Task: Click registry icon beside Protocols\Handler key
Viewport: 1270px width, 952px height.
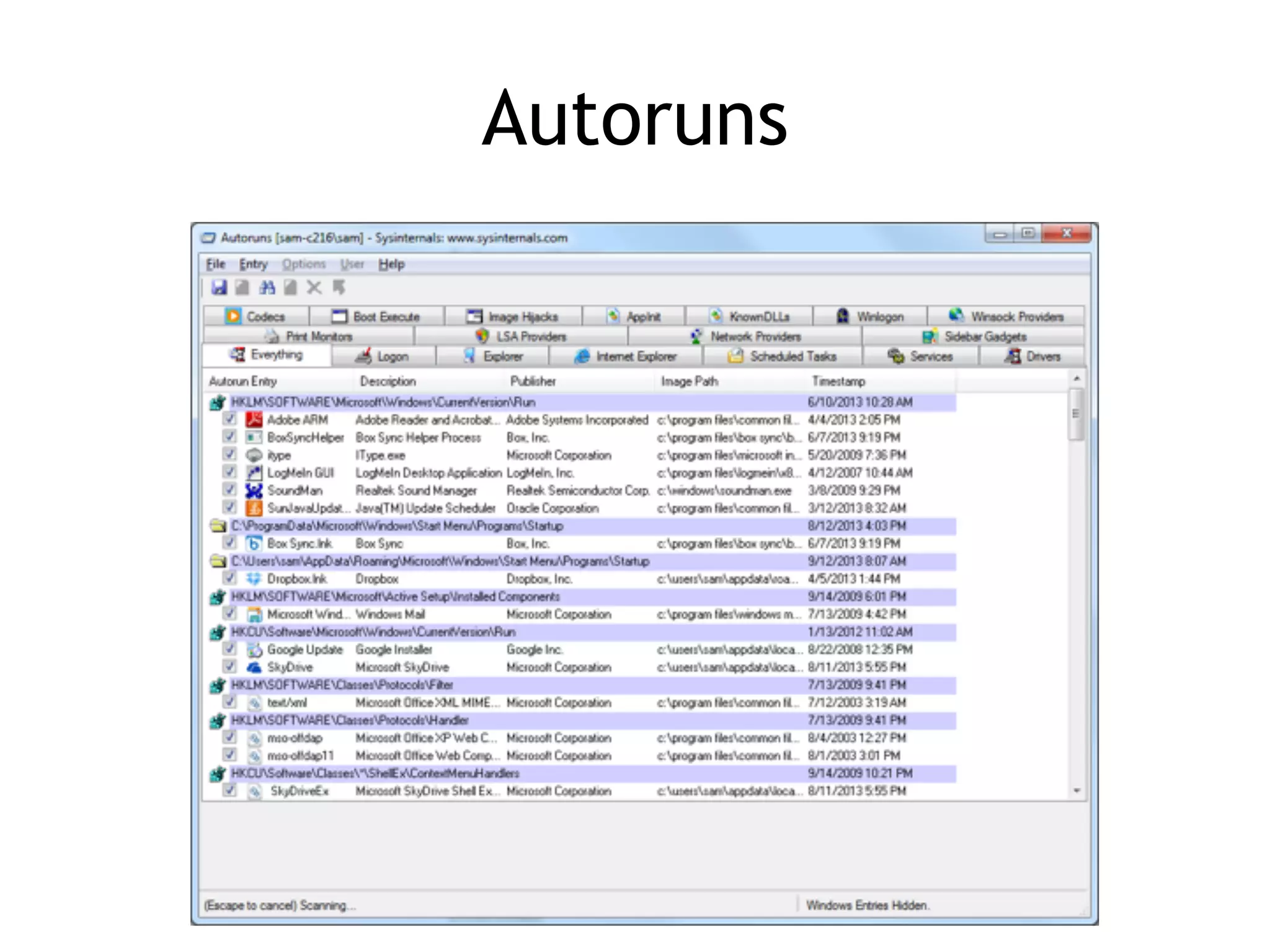Action: (x=218, y=721)
